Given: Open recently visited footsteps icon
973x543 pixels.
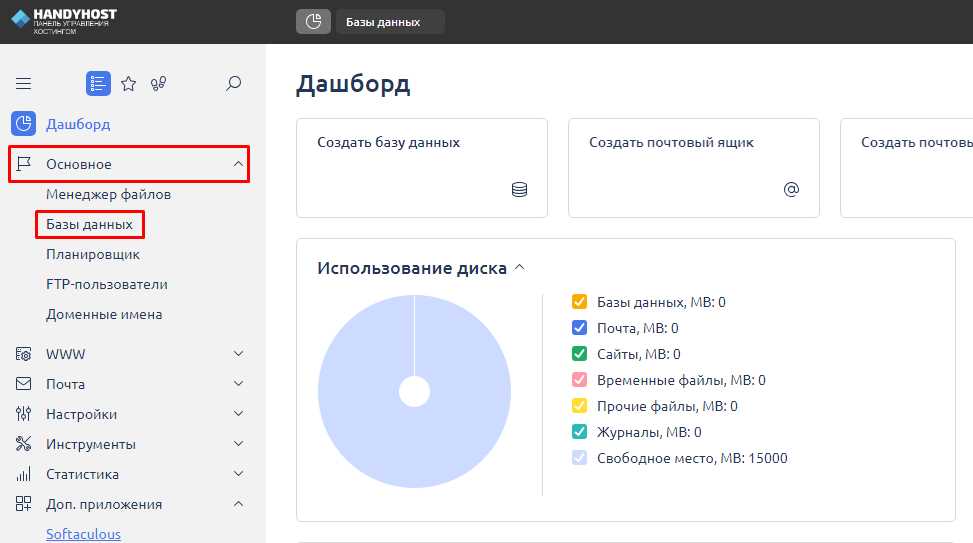Looking at the screenshot, I should (x=158, y=83).
